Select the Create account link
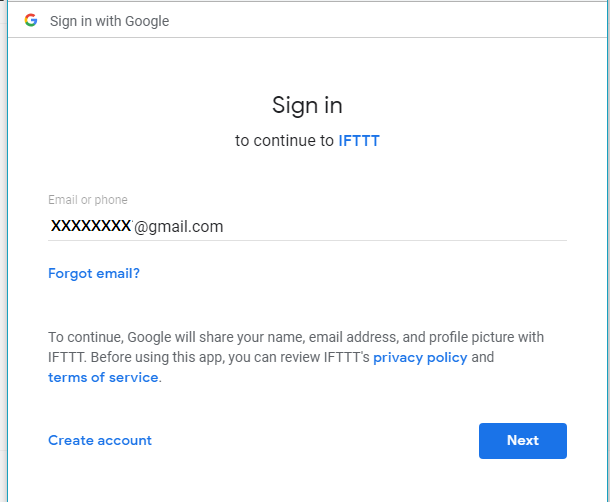Viewport: 610px width, 503px height. [x=100, y=440]
